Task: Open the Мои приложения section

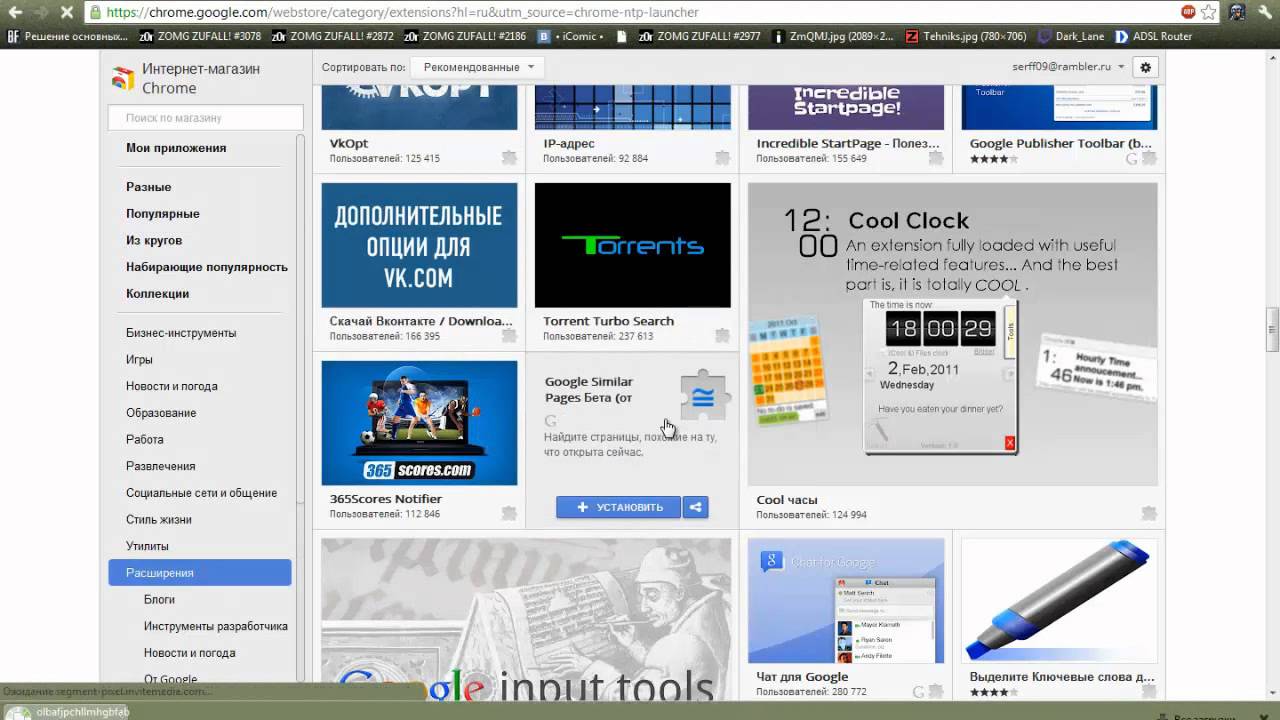Action: (x=176, y=148)
